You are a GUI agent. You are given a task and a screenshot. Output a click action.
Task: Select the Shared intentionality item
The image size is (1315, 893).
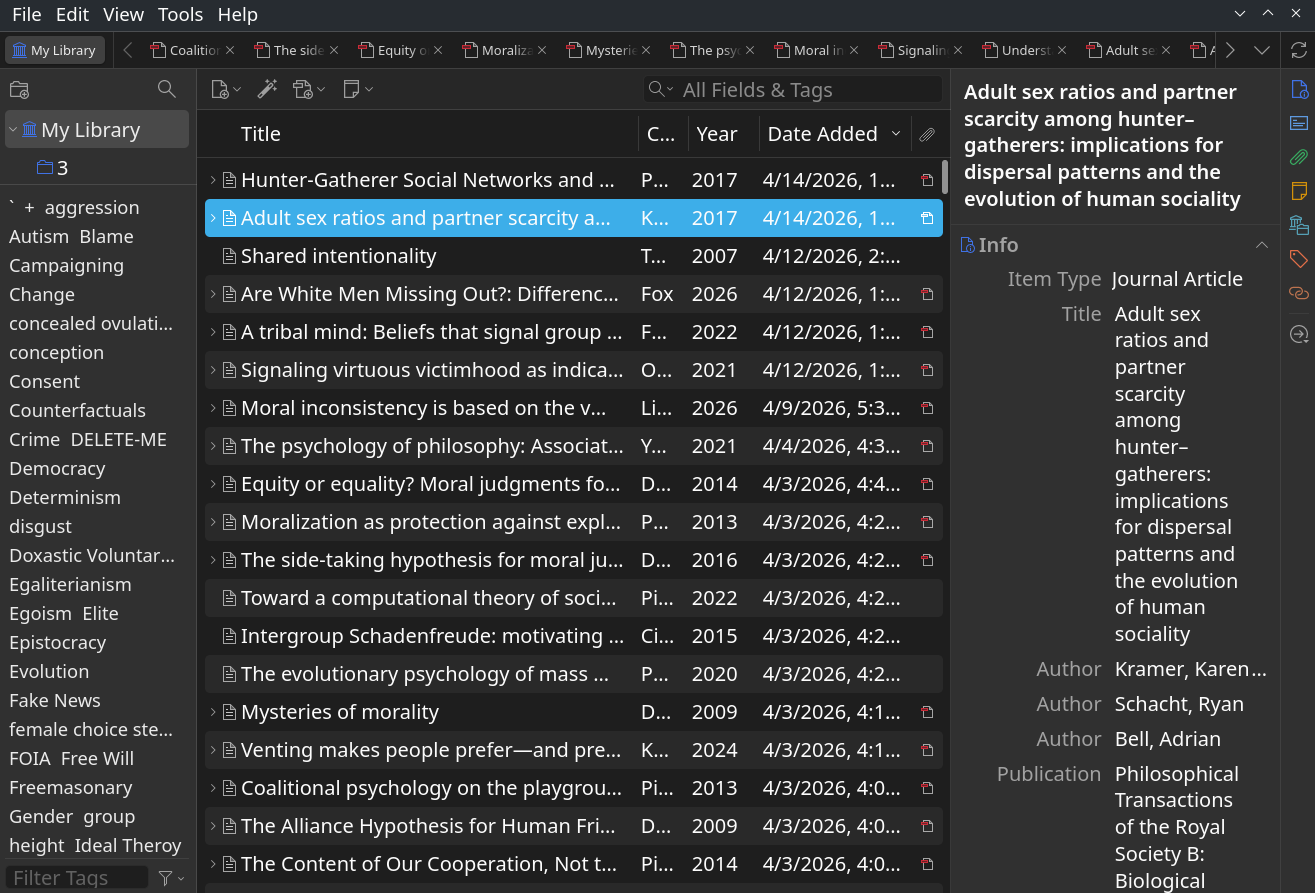tap(339, 256)
